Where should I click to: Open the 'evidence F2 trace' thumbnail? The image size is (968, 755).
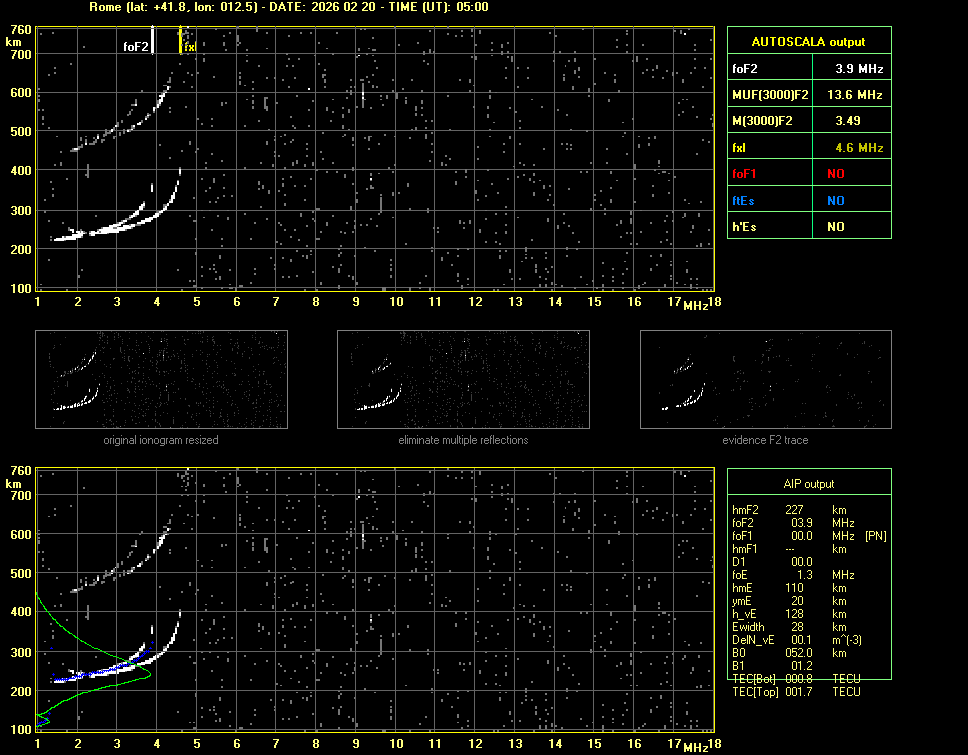(x=765, y=381)
